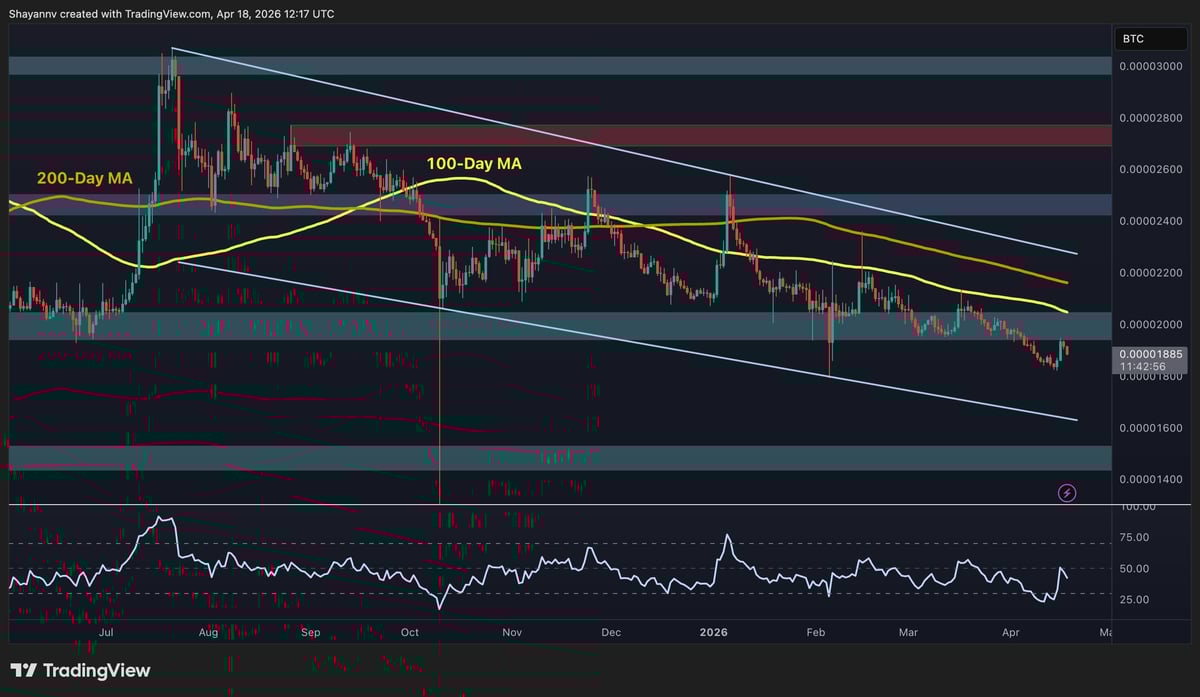Click the 0.00001600 price axis label

1152,428
